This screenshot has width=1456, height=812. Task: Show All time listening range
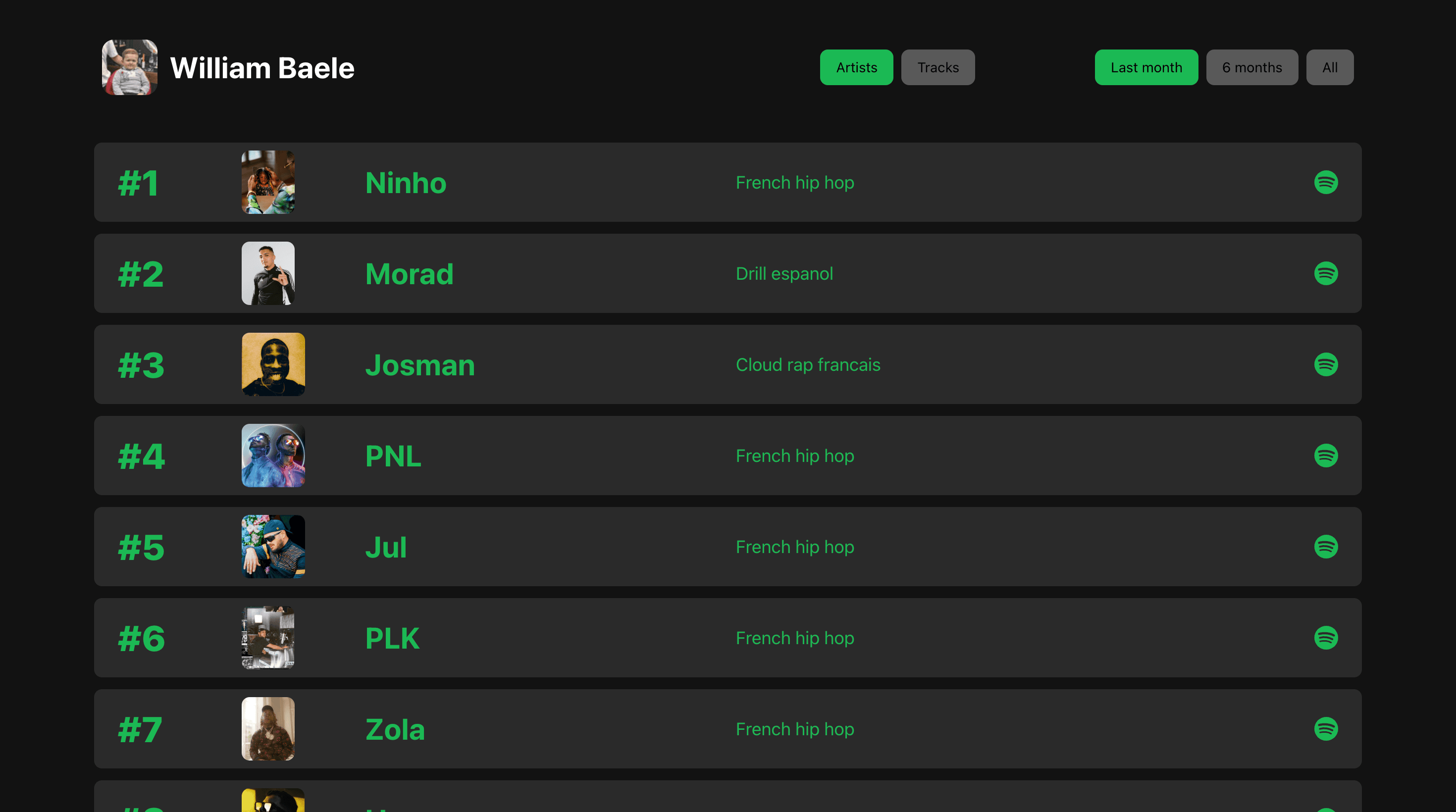pos(1329,67)
